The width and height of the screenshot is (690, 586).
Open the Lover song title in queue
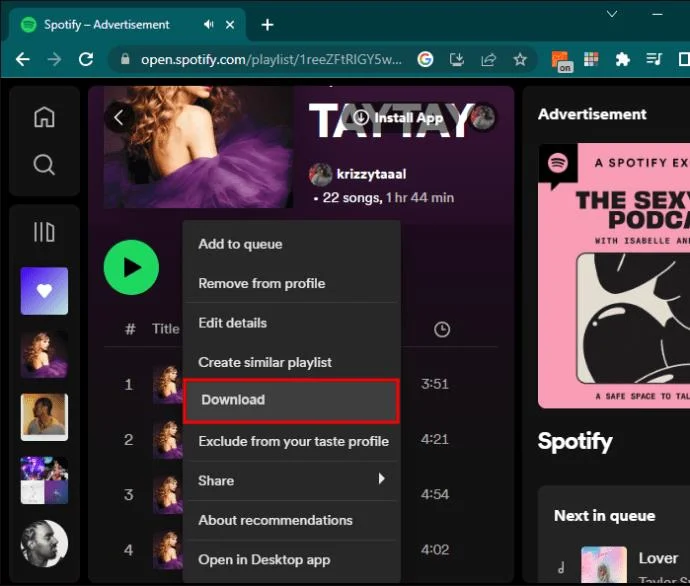click(x=658, y=558)
